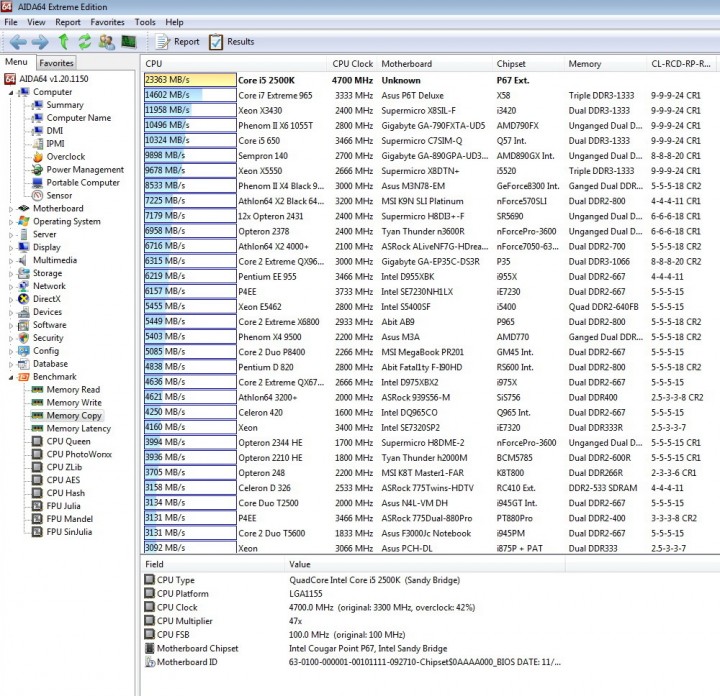Select the DirectX icon in tree
The height and width of the screenshot is (696, 720).
pos(24,299)
